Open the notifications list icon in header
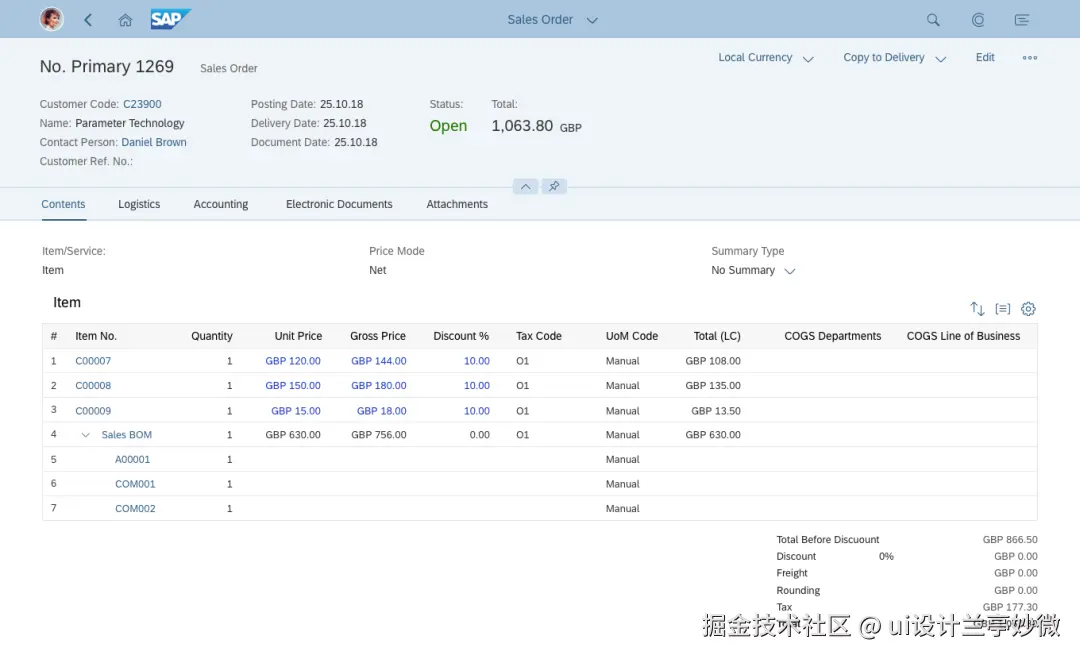Image resolution: width=1080 pixels, height=659 pixels. [1021, 20]
